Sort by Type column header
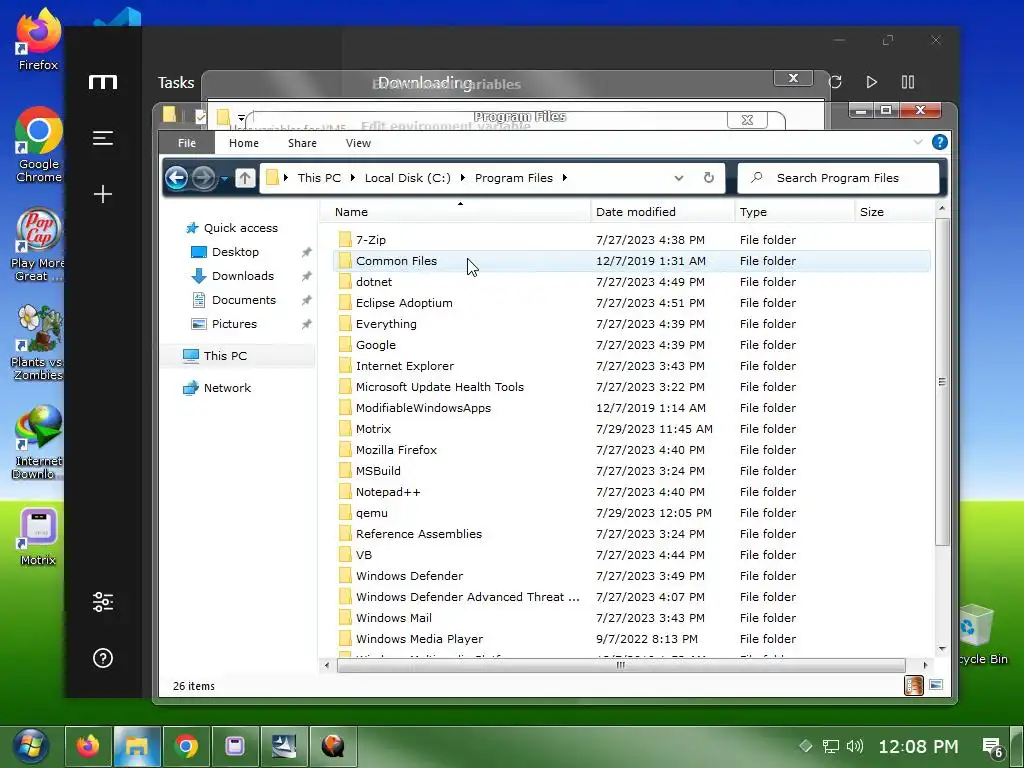Image resolution: width=1024 pixels, height=768 pixels. pyautogui.click(x=794, y=212)
